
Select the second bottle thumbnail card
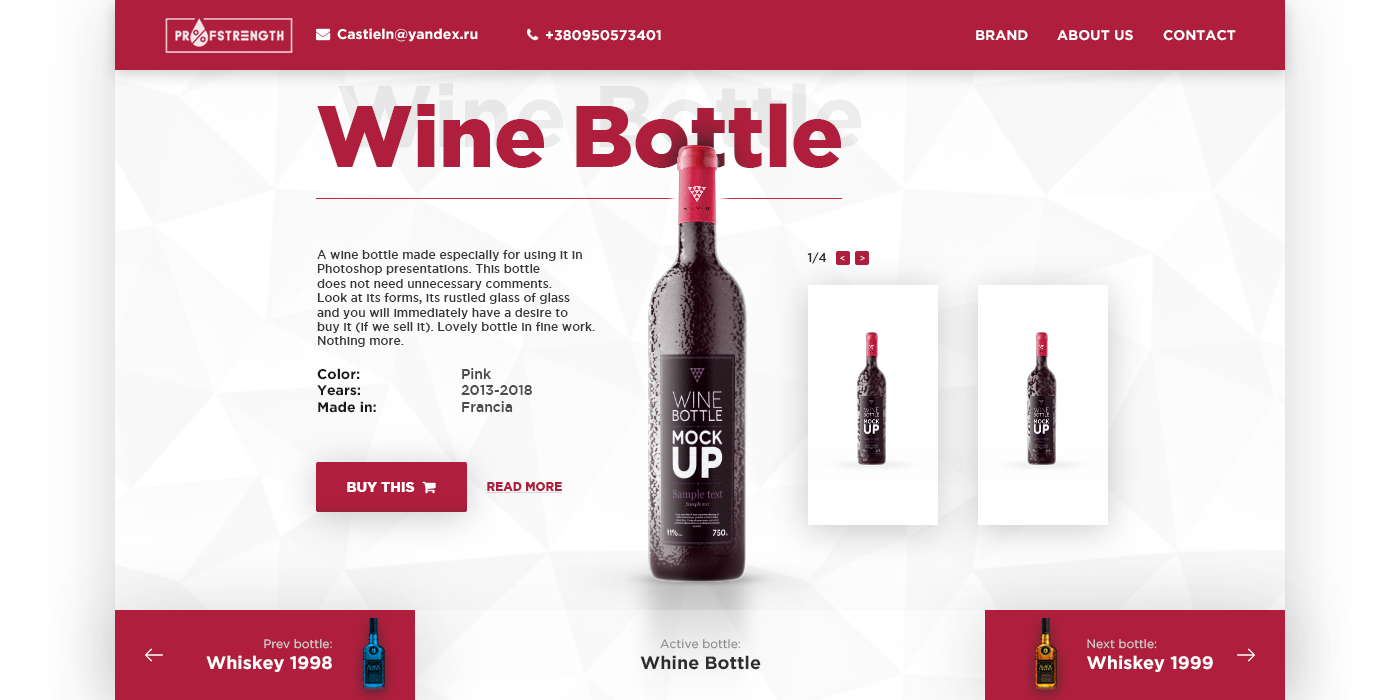point(1043,405)
